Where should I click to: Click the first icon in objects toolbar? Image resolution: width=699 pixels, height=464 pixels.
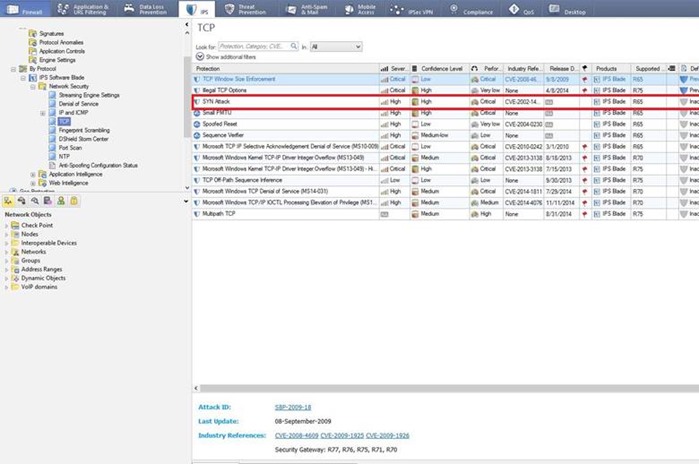(x=8, y=201)
